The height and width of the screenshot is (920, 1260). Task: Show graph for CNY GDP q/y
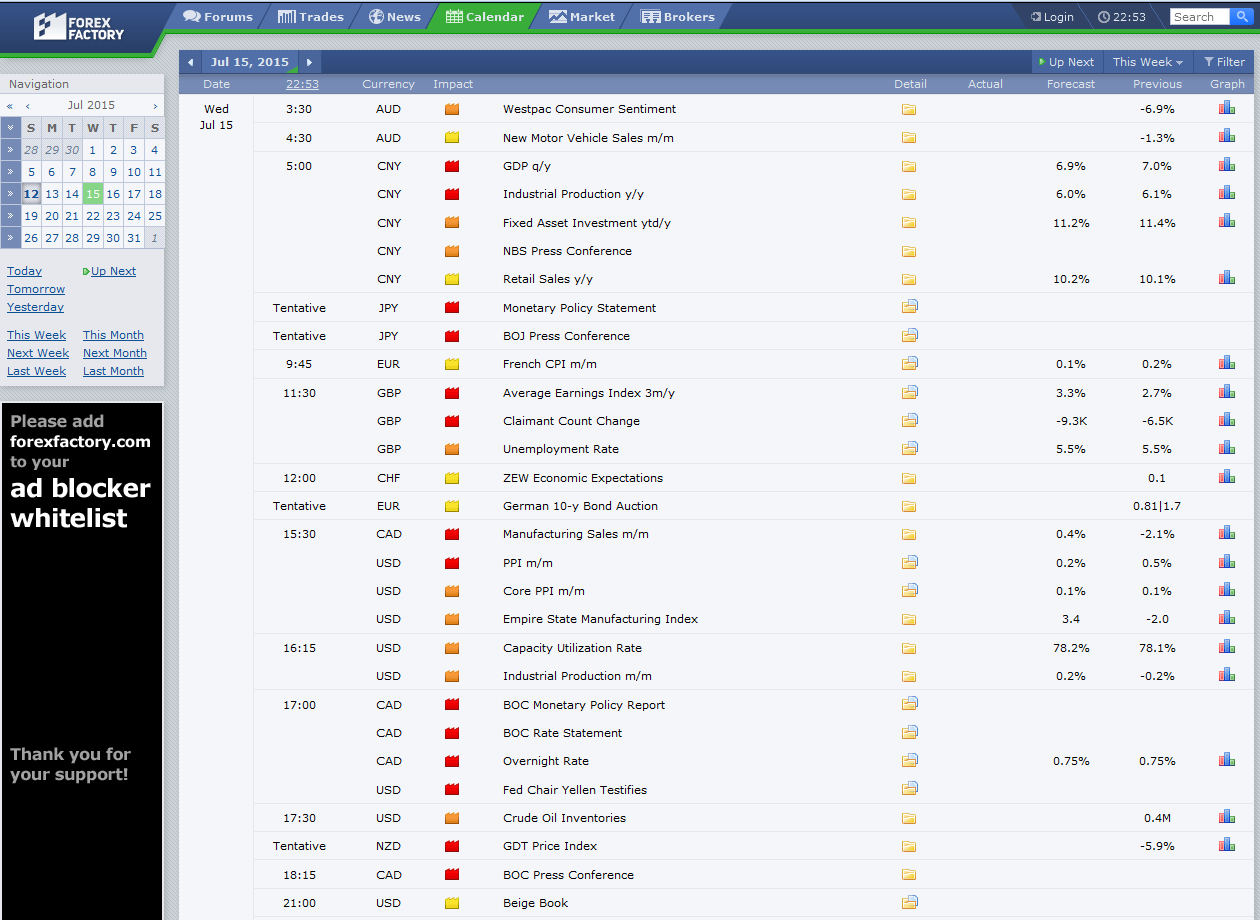[x=1227, y=165]
